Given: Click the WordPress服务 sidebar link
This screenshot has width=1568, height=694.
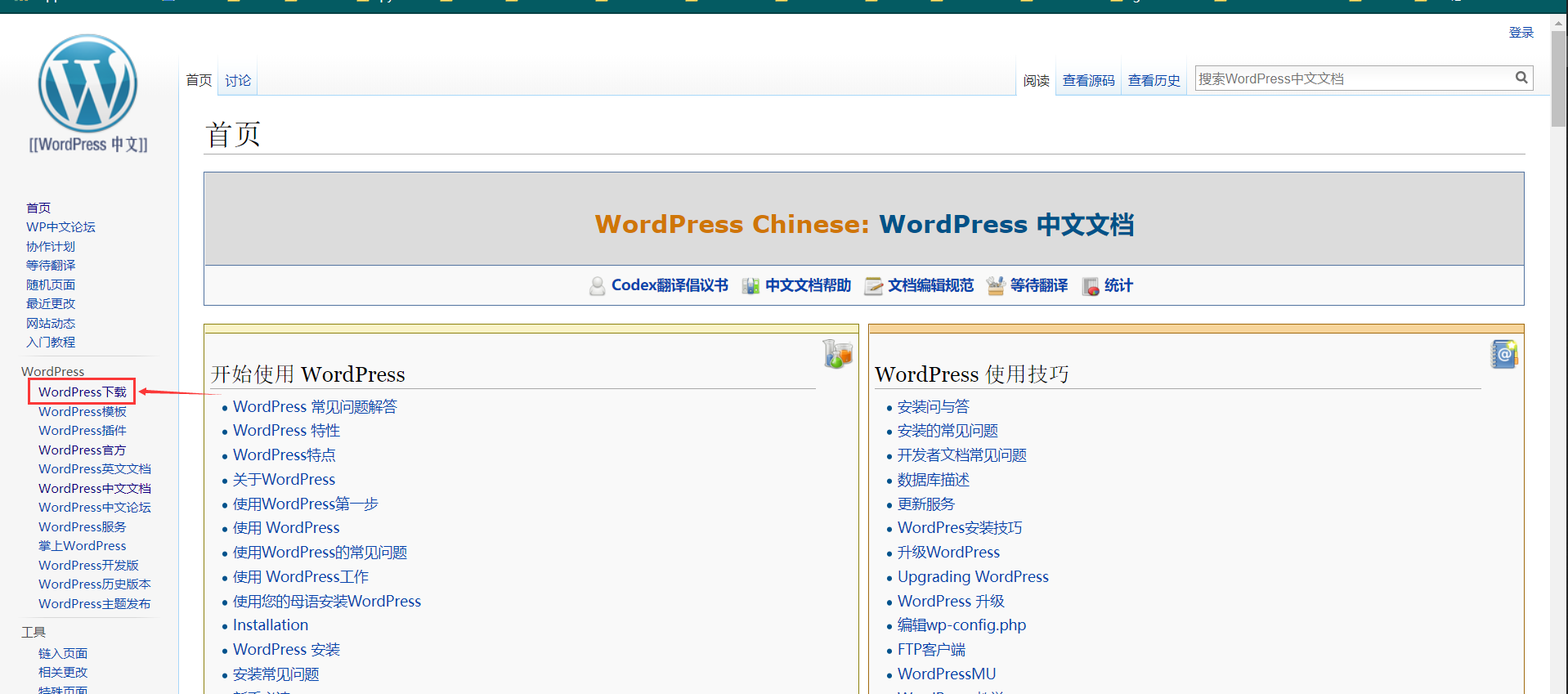Looking at the screenshot, I should [83, 526].
